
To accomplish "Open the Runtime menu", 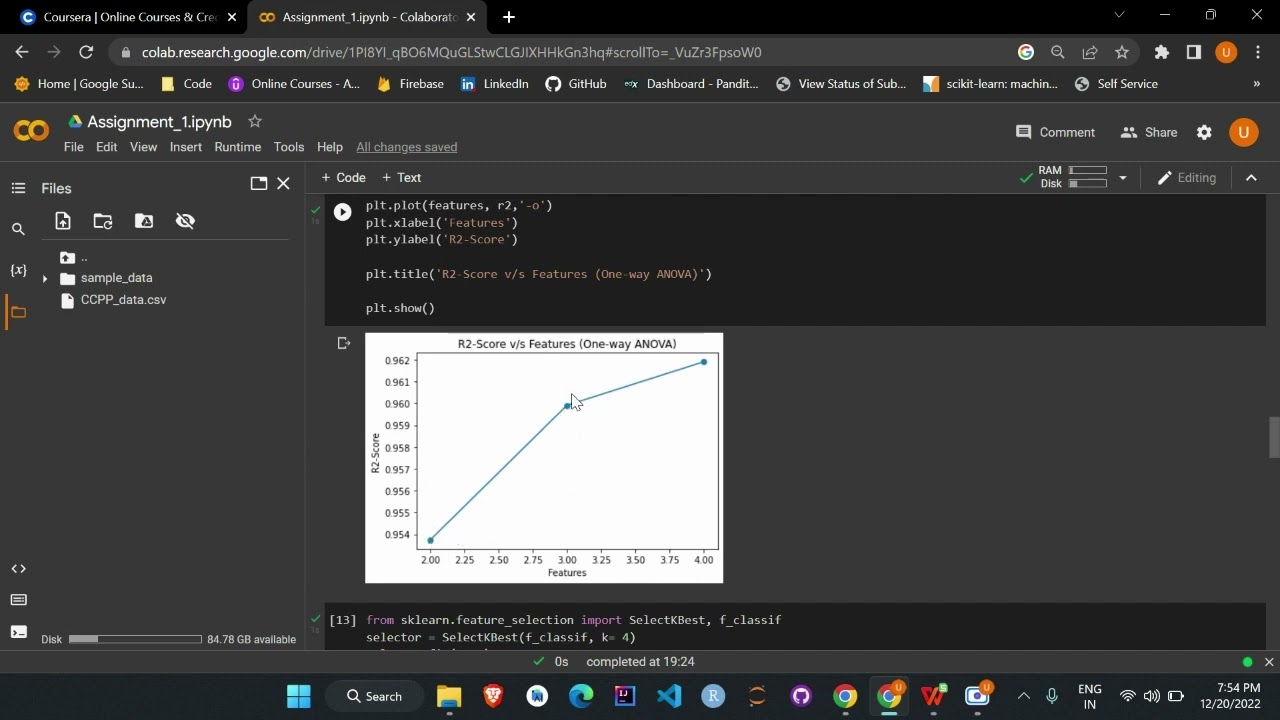I will click(238, 147).
